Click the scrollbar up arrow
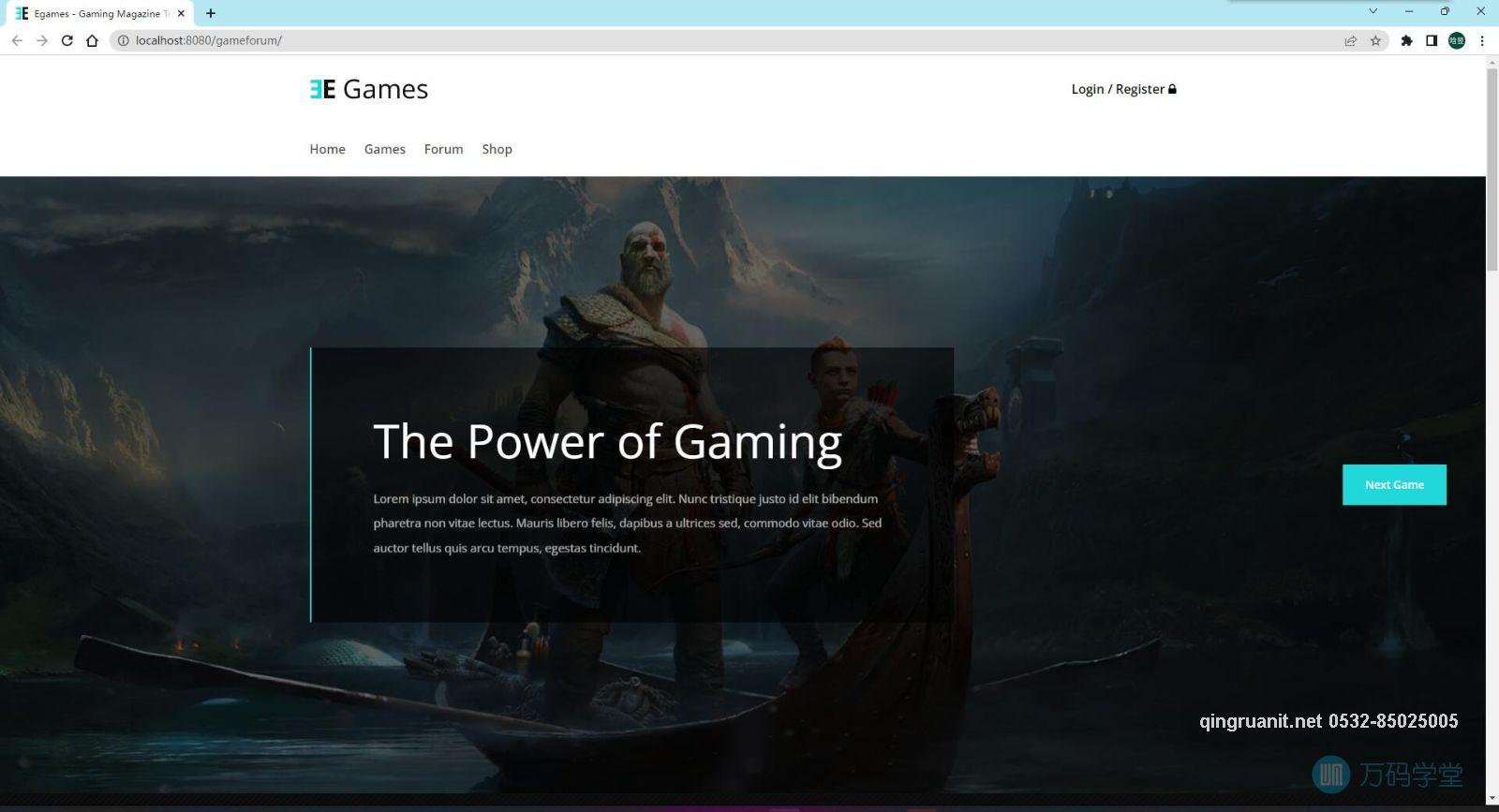This screenshot has width=1499, height=812. pos(1492,62)
